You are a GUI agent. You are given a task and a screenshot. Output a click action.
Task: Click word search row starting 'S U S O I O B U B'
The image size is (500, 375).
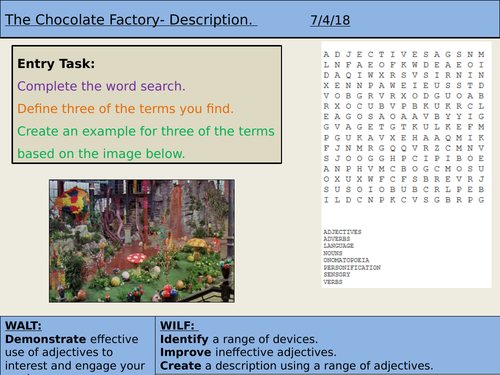click(404, 189)
